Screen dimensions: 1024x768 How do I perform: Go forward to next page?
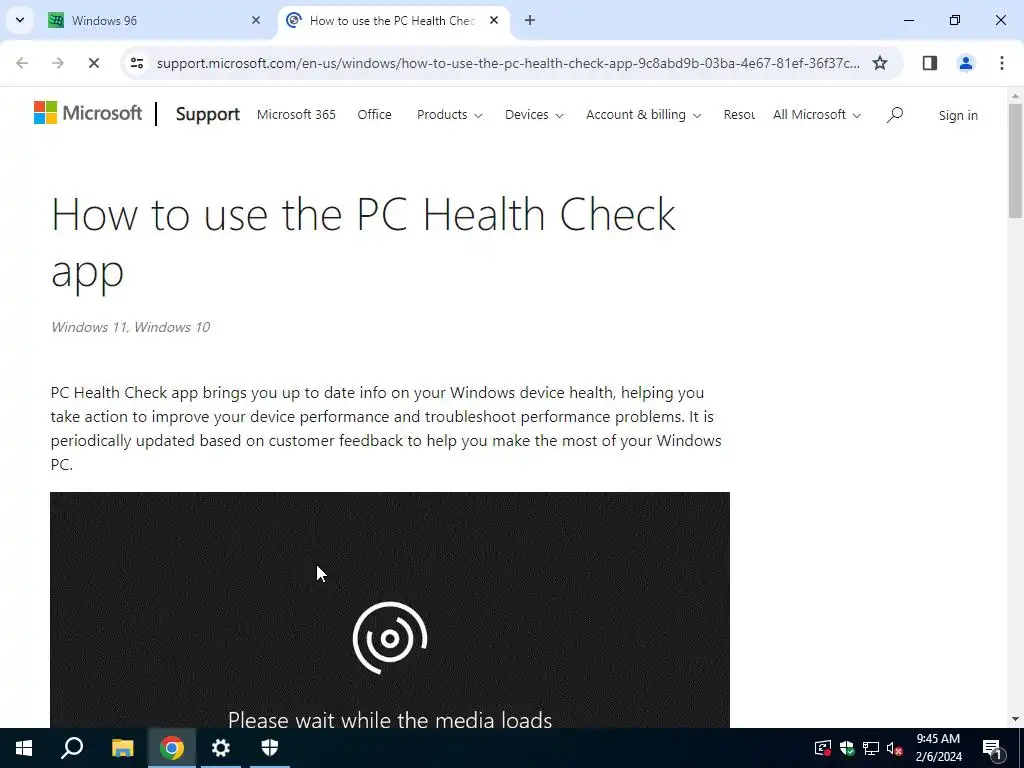pos(57,63)
